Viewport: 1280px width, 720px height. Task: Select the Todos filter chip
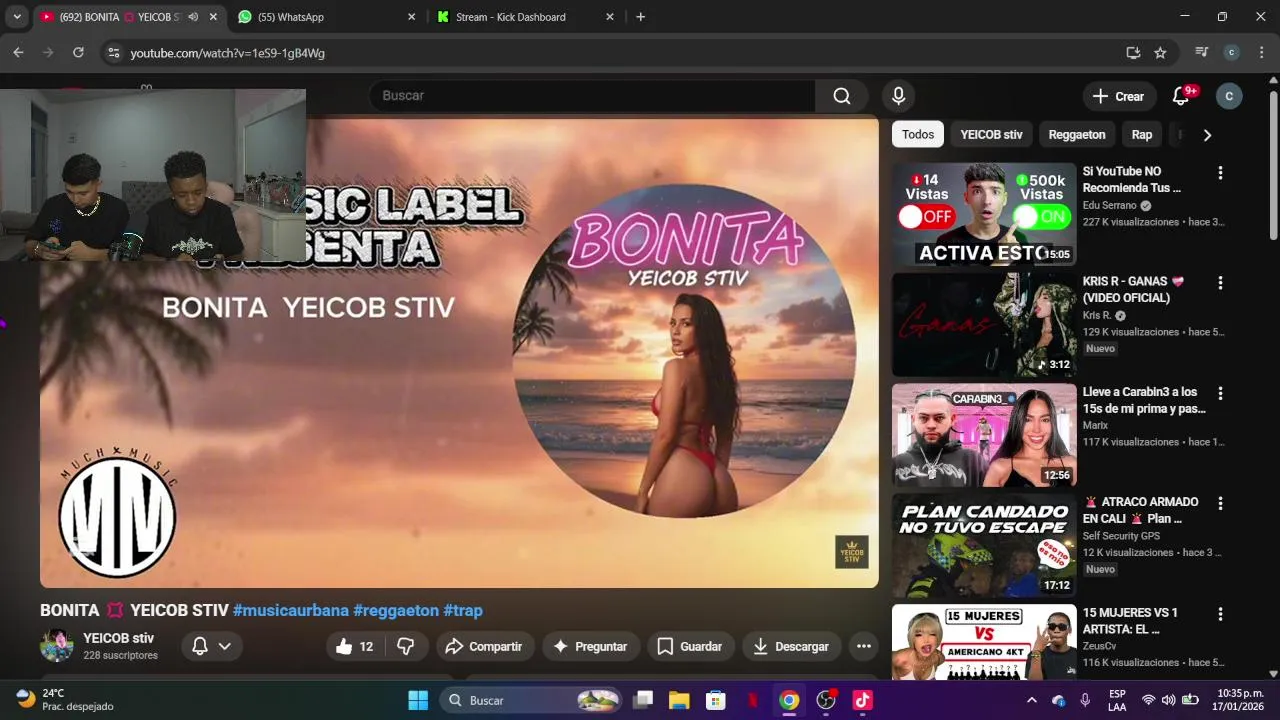tap(918, 135)
